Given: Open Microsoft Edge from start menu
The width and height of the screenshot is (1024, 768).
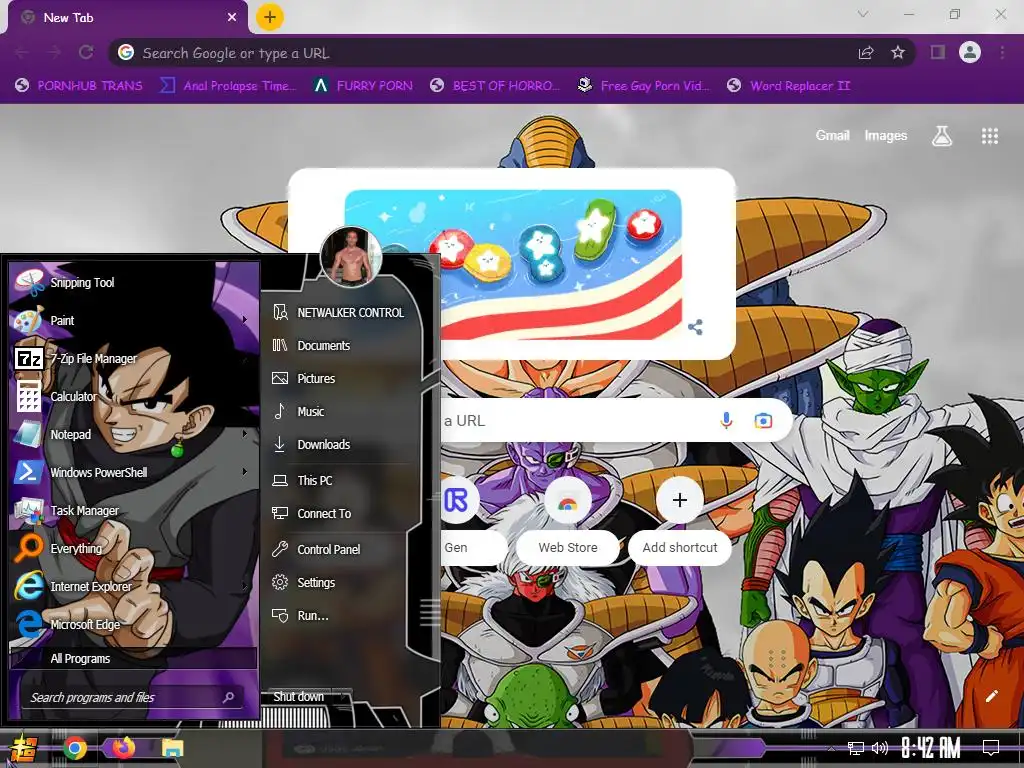Looking at the screenshot, I should point(134,624).
